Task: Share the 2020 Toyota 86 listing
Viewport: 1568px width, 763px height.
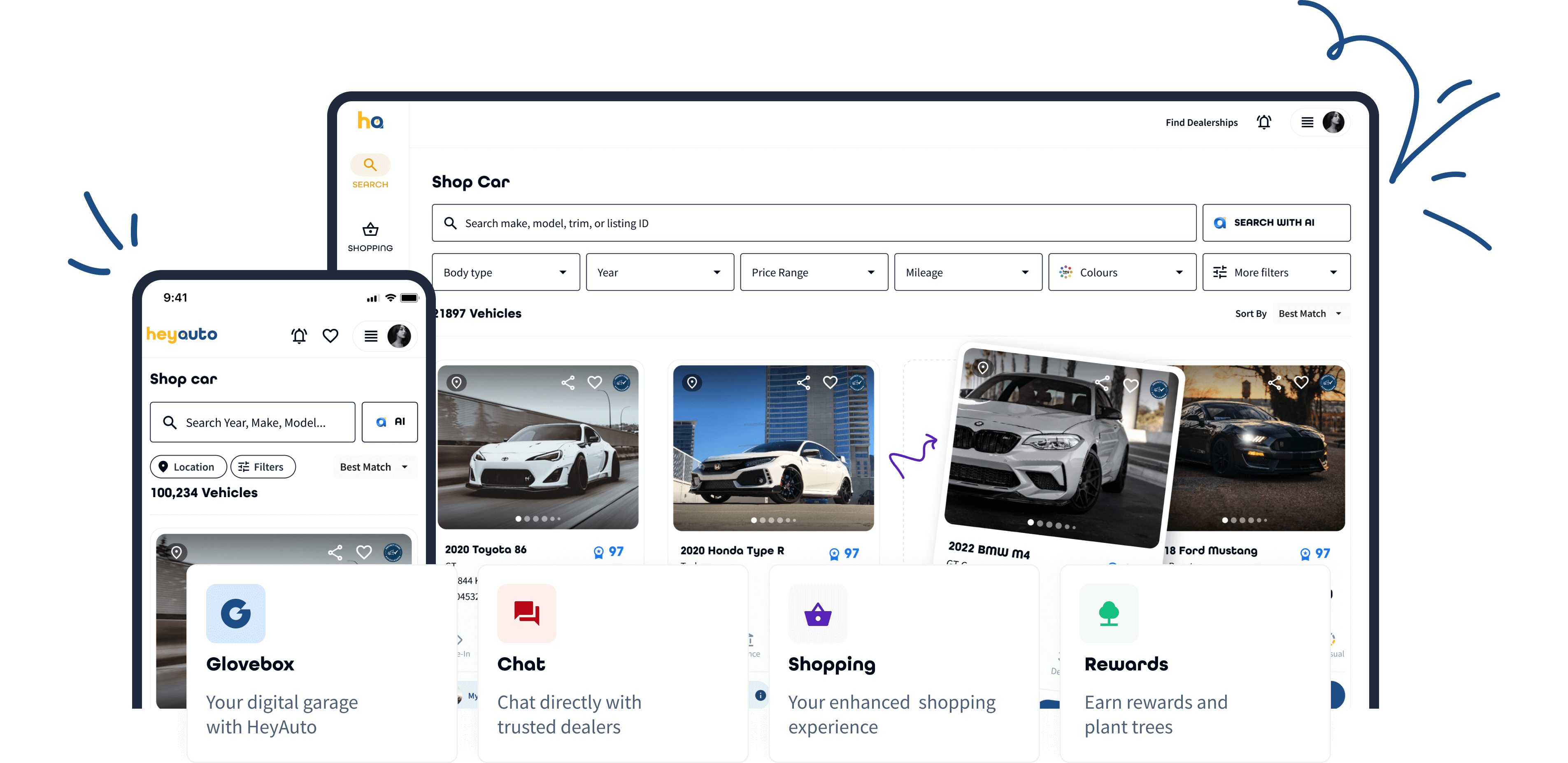Action: (568, 383)
